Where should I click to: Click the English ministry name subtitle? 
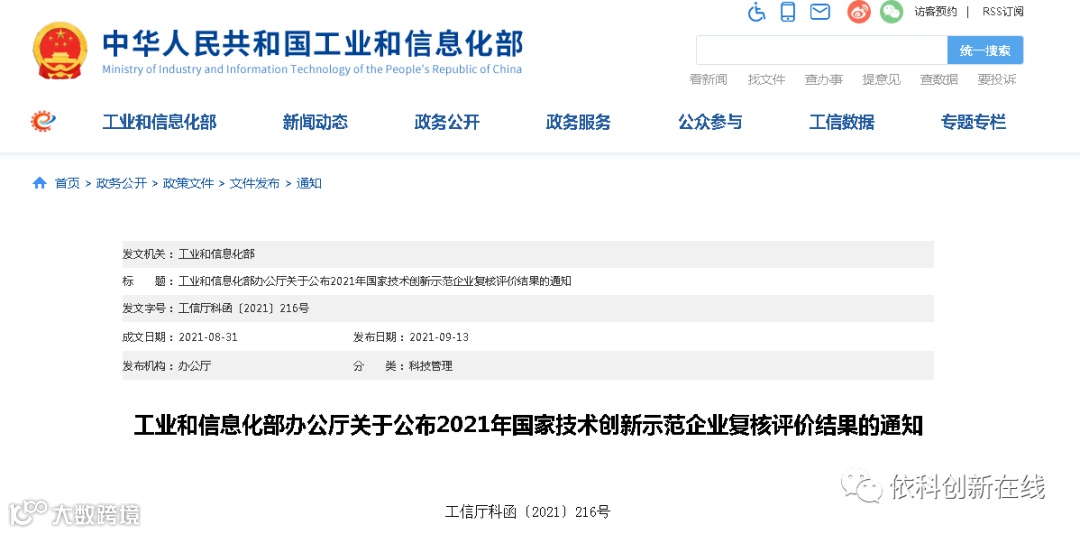(312, 69)
